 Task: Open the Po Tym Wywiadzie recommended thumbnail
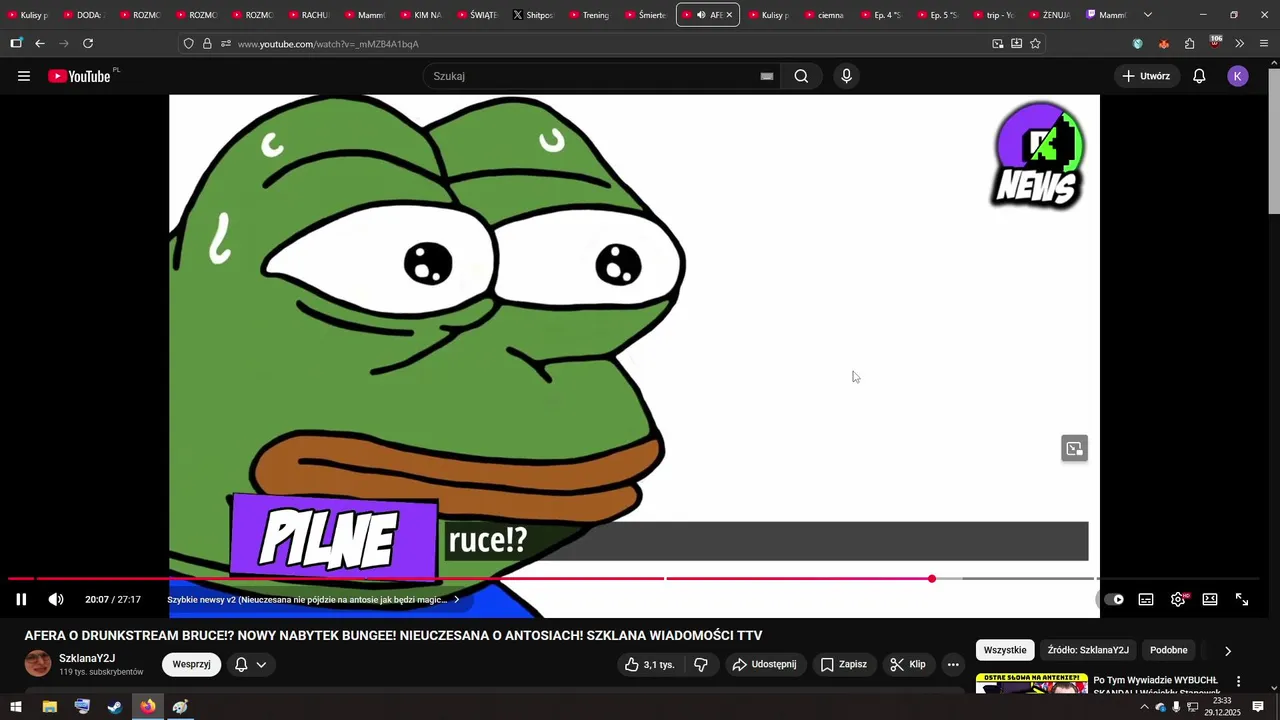(1031, 684)
